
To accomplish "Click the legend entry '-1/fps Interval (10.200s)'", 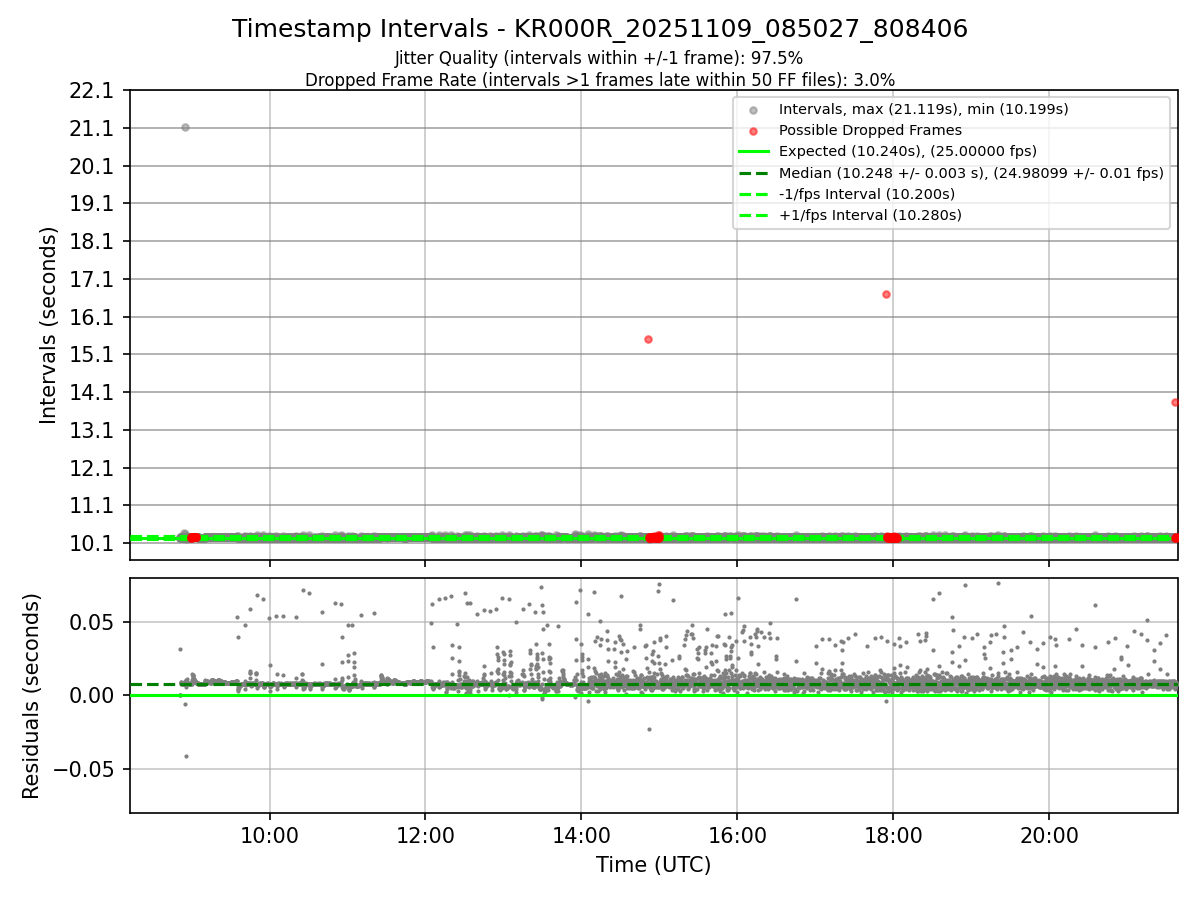I will tap(867, 193).
